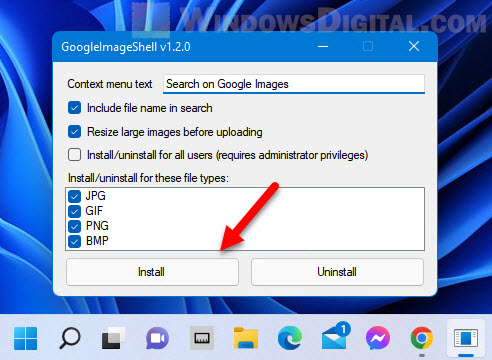Screen dimensions: 492x360
Task: Uncheck the GIF file type
Action: (x=74, y=211)
